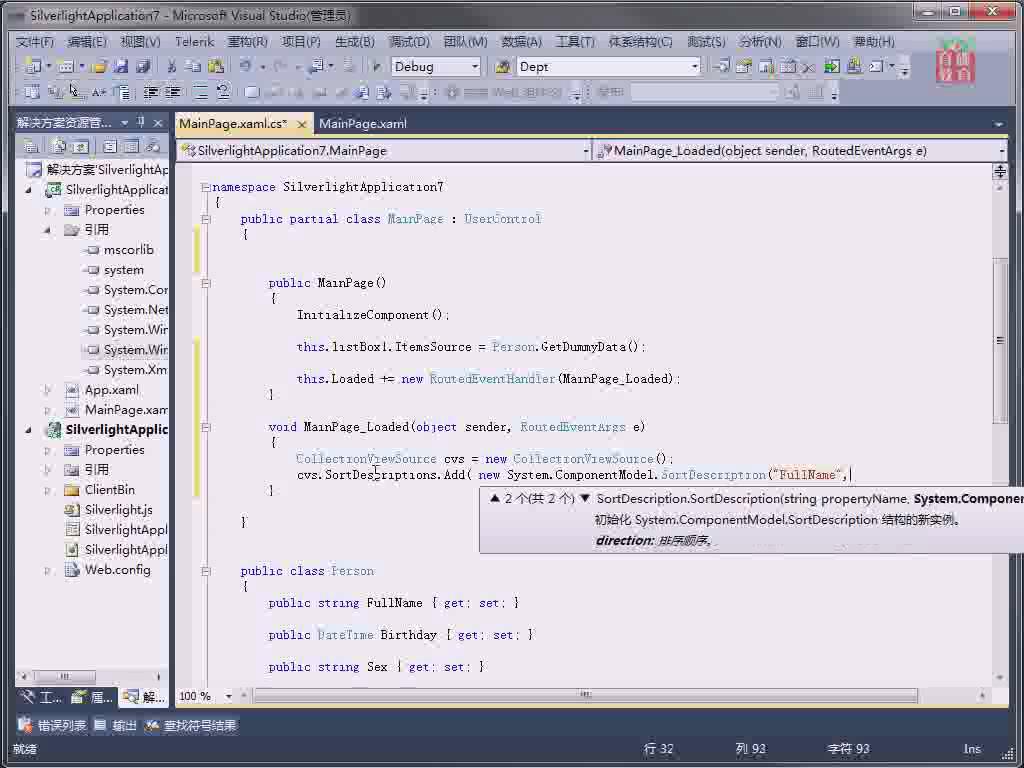Open the toolbox tab at panel bottom
The height and width of the screenshot is (768, 1024).
tap(40, 697)
